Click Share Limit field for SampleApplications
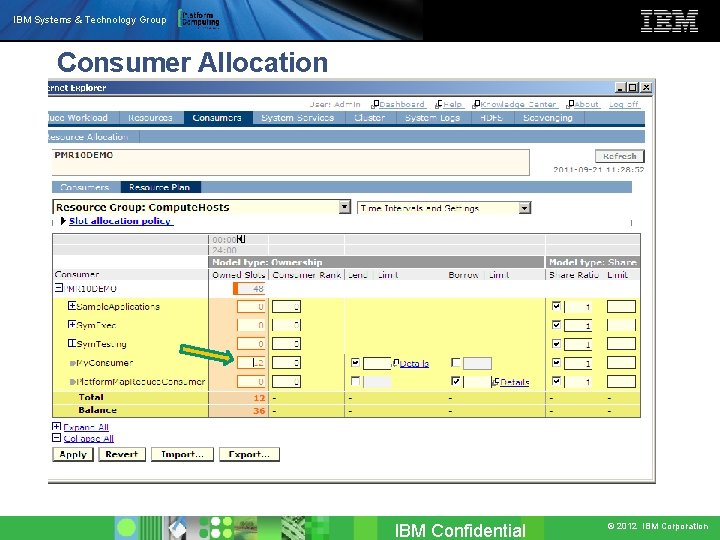Screen dimensions: 720x540 click(x=621, y=306)
